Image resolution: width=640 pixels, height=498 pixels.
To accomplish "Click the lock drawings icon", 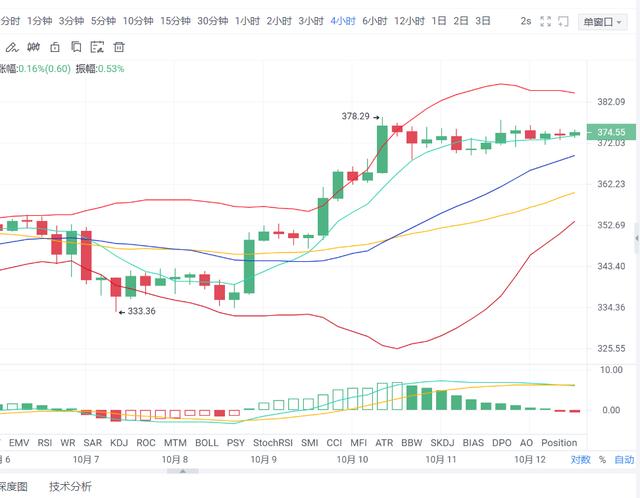I will point(55,47).
